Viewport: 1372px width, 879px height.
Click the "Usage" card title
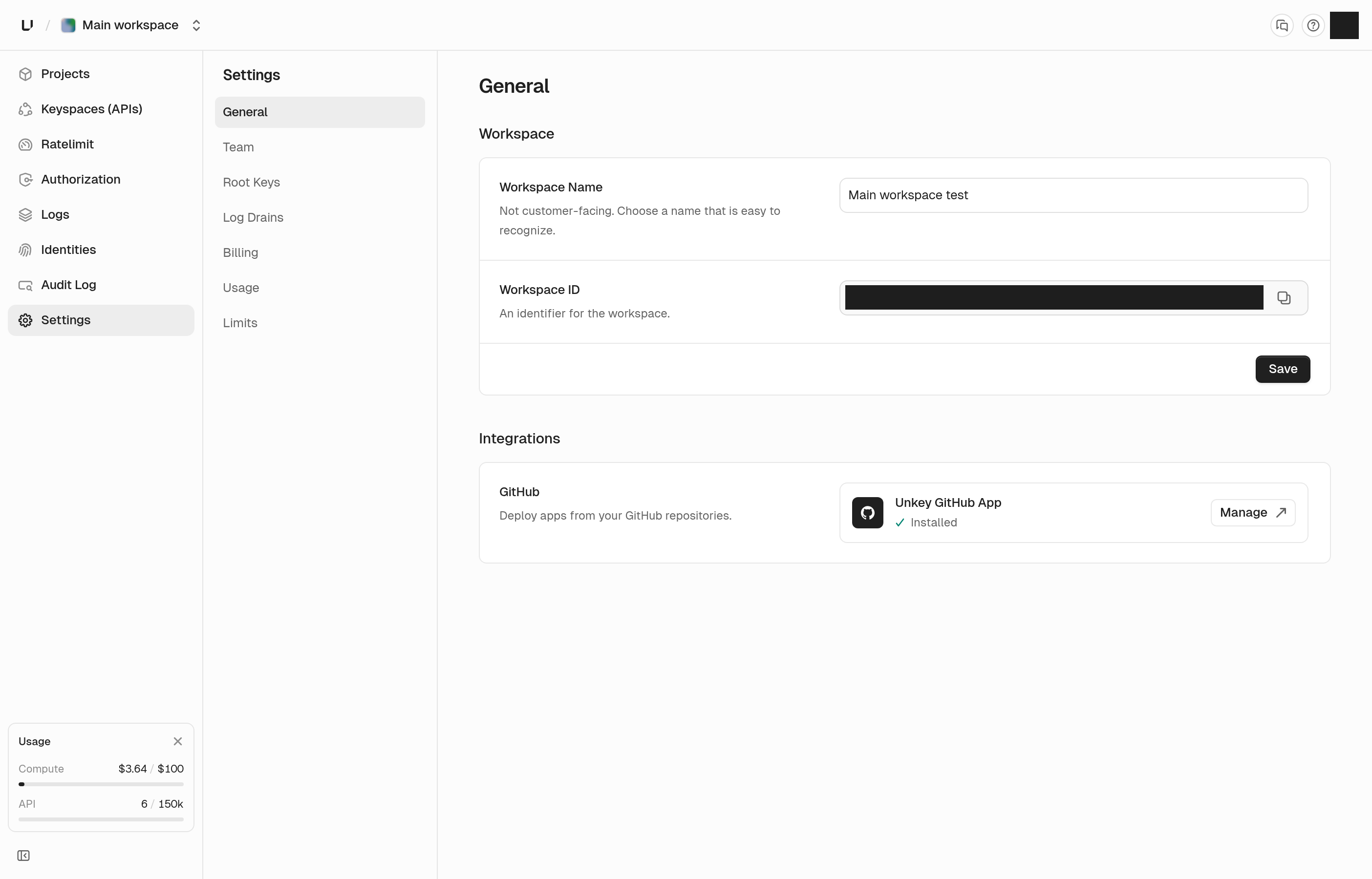click(34, 741)
